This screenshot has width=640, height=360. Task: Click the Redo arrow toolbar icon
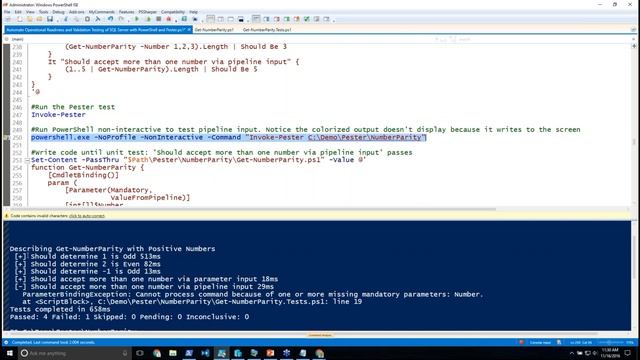[x=121, y=19]
